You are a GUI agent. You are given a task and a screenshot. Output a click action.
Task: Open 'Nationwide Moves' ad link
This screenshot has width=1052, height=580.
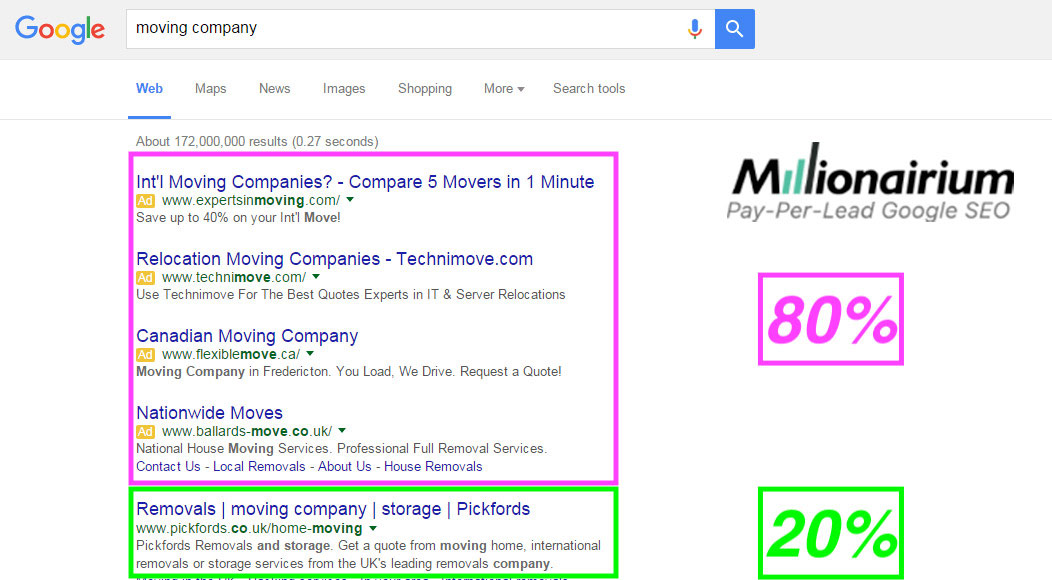(209, 413)
